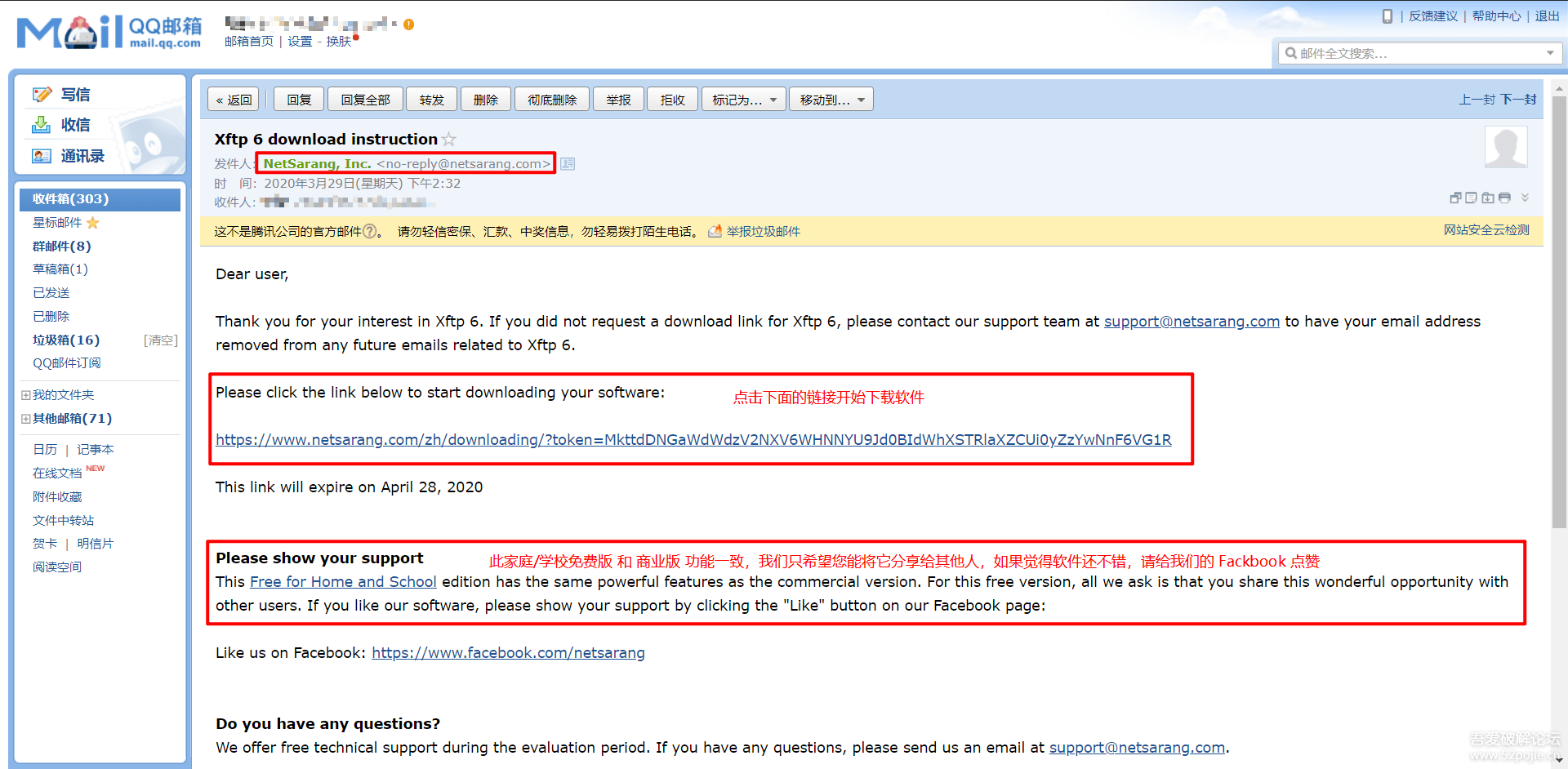Click the netsarang download token link
This screenshot has width=1568, height=769.
[x=693, y=440]
